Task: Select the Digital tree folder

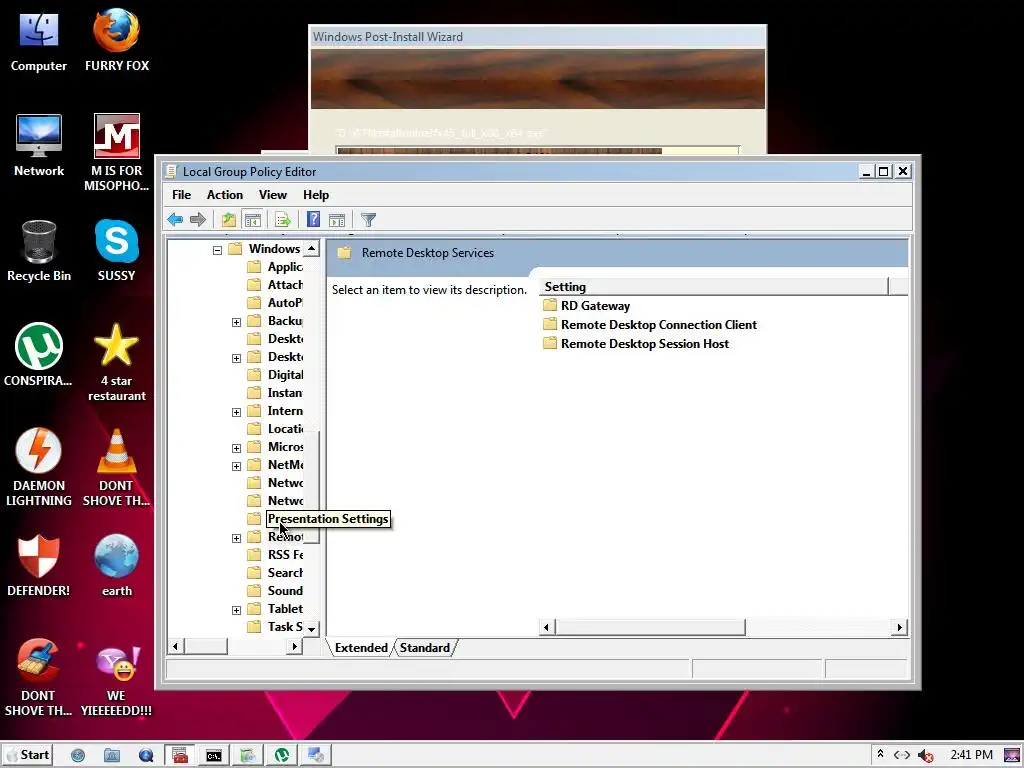Action: point(275,374)
